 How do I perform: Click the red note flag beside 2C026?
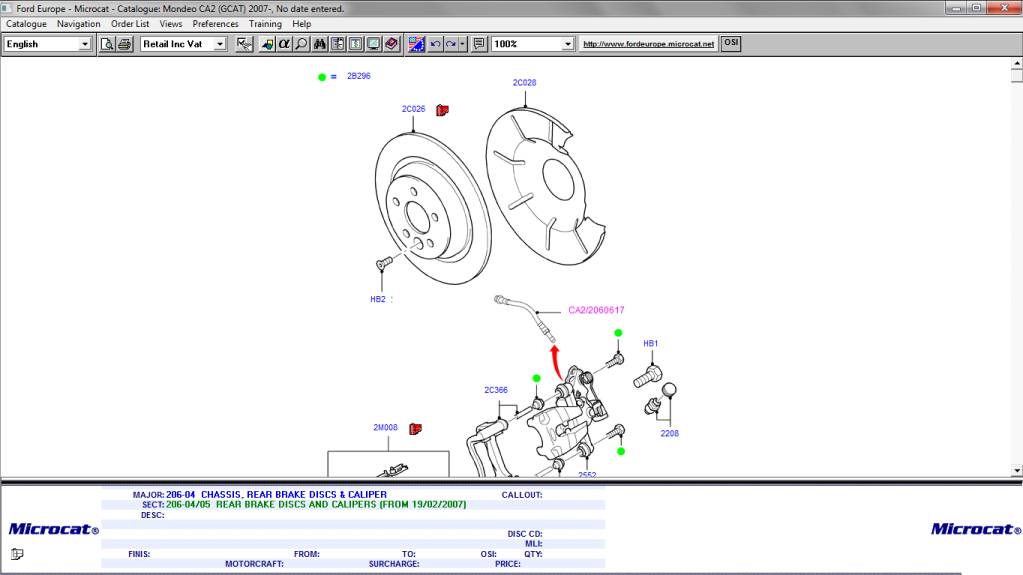click(442, 110)
